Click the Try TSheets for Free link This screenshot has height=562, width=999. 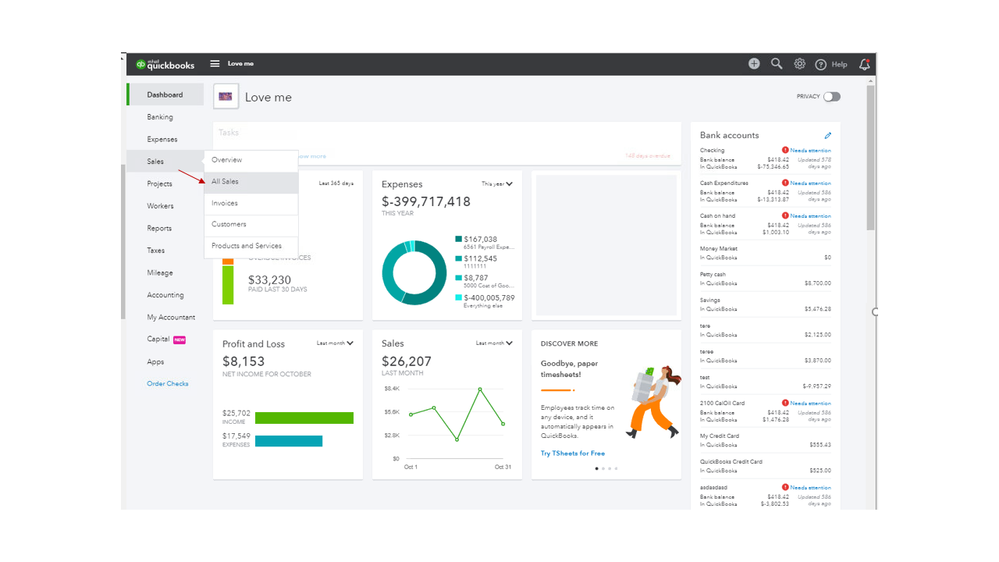pyautogui.click(x=573, y=453)
